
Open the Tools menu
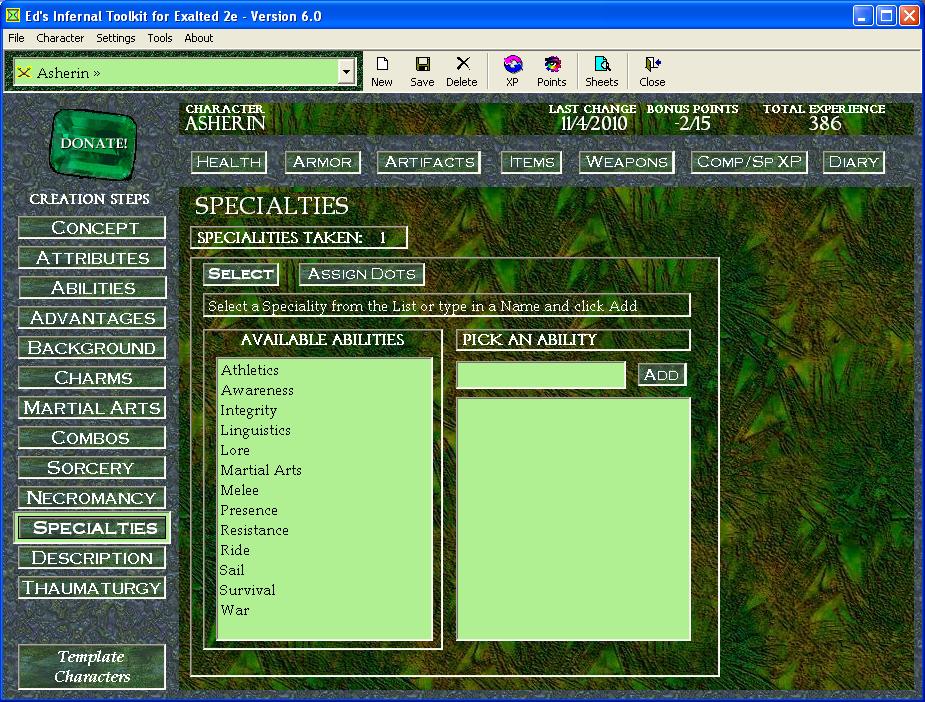(160, 38)
